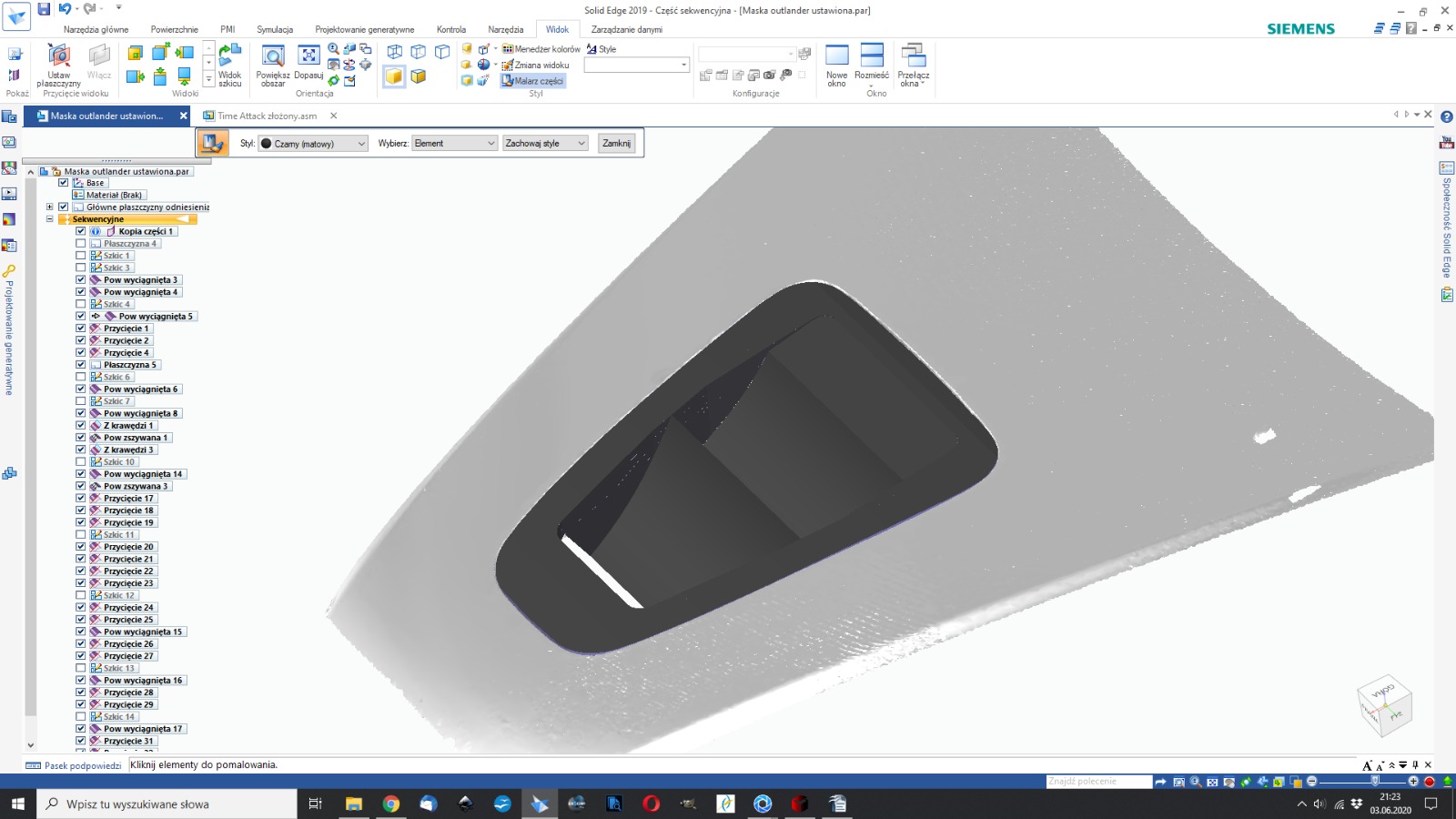Open Menedżer kolorów
Image resolution: width=1456 pixels, height=819 pixels.
[541, 49]
